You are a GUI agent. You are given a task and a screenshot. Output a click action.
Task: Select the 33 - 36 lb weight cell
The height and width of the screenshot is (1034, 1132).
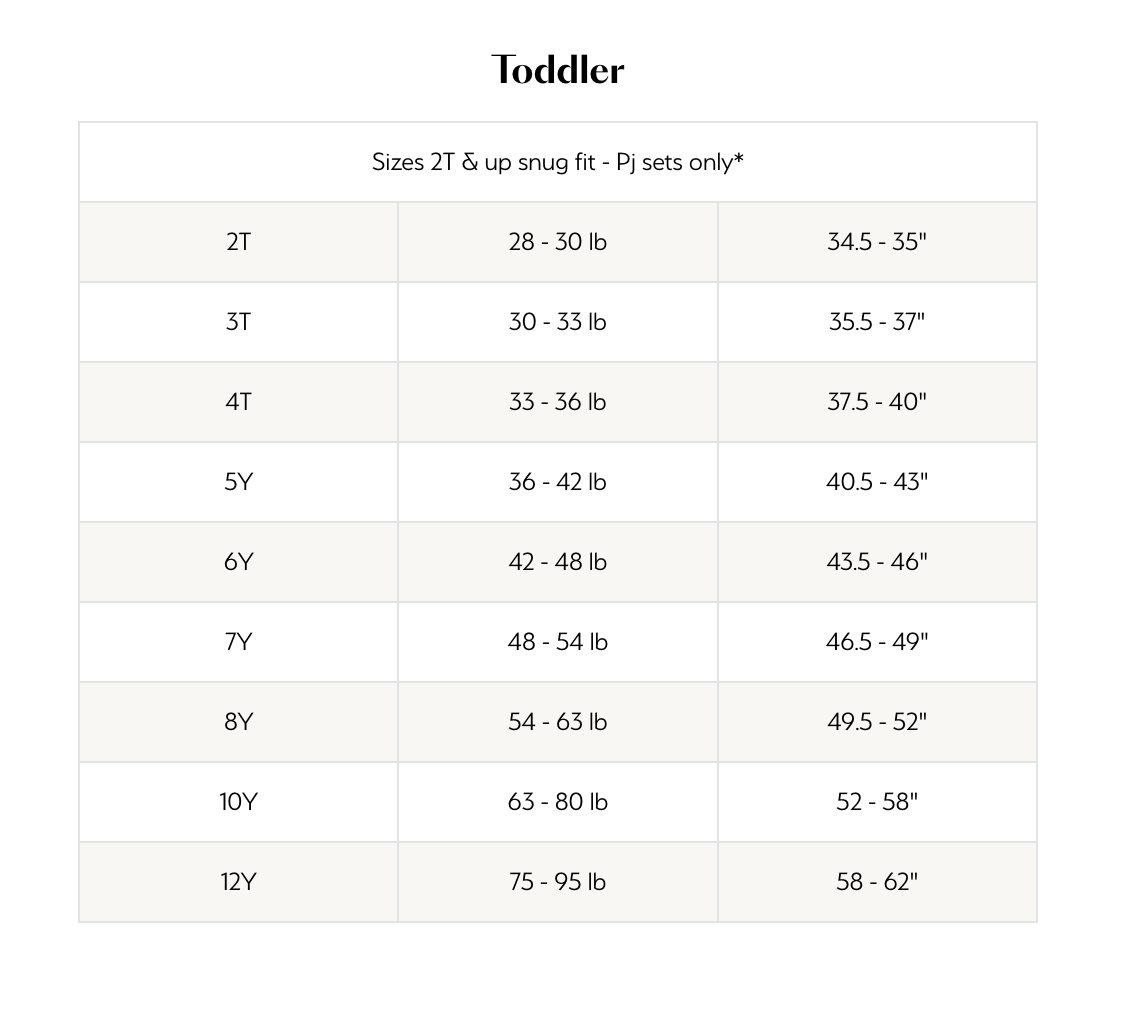coord(557,402)
